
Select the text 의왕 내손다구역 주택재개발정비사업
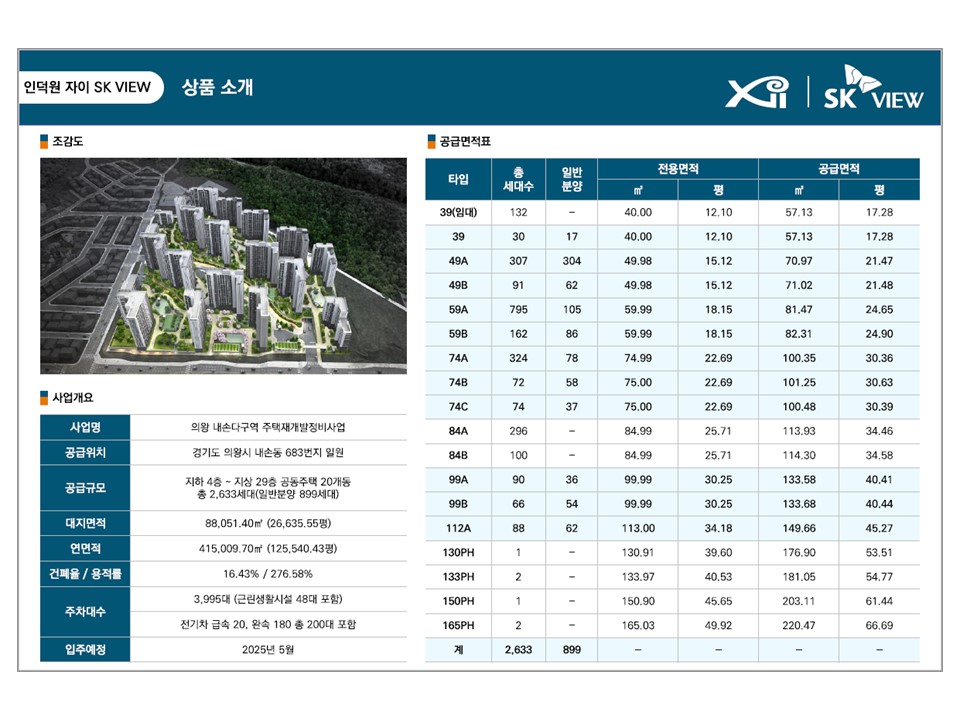pyautogui.click(x=268, y=427)
